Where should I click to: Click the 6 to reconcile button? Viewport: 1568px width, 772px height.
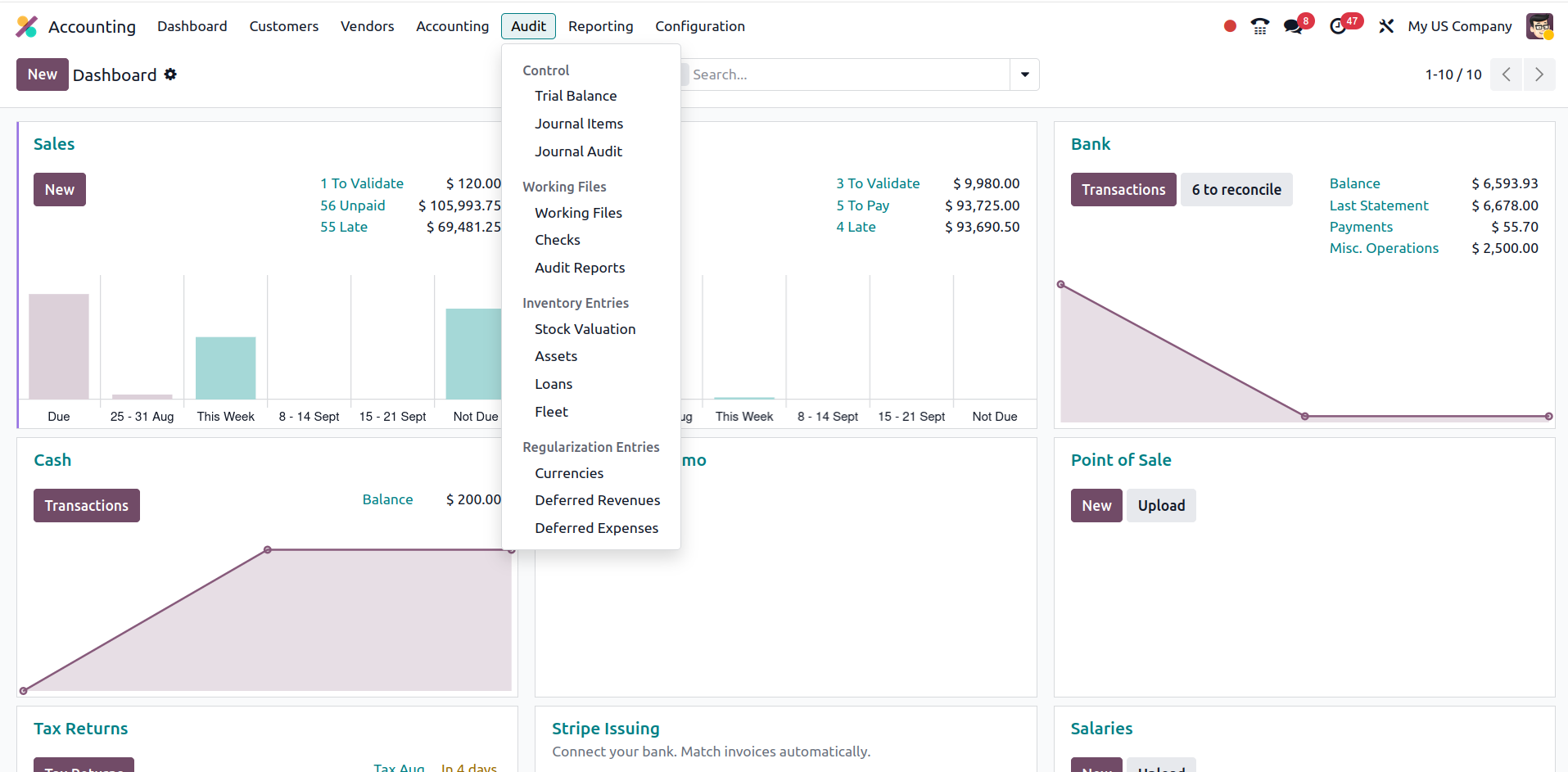pyautogui.click(x=1236, y=189)
